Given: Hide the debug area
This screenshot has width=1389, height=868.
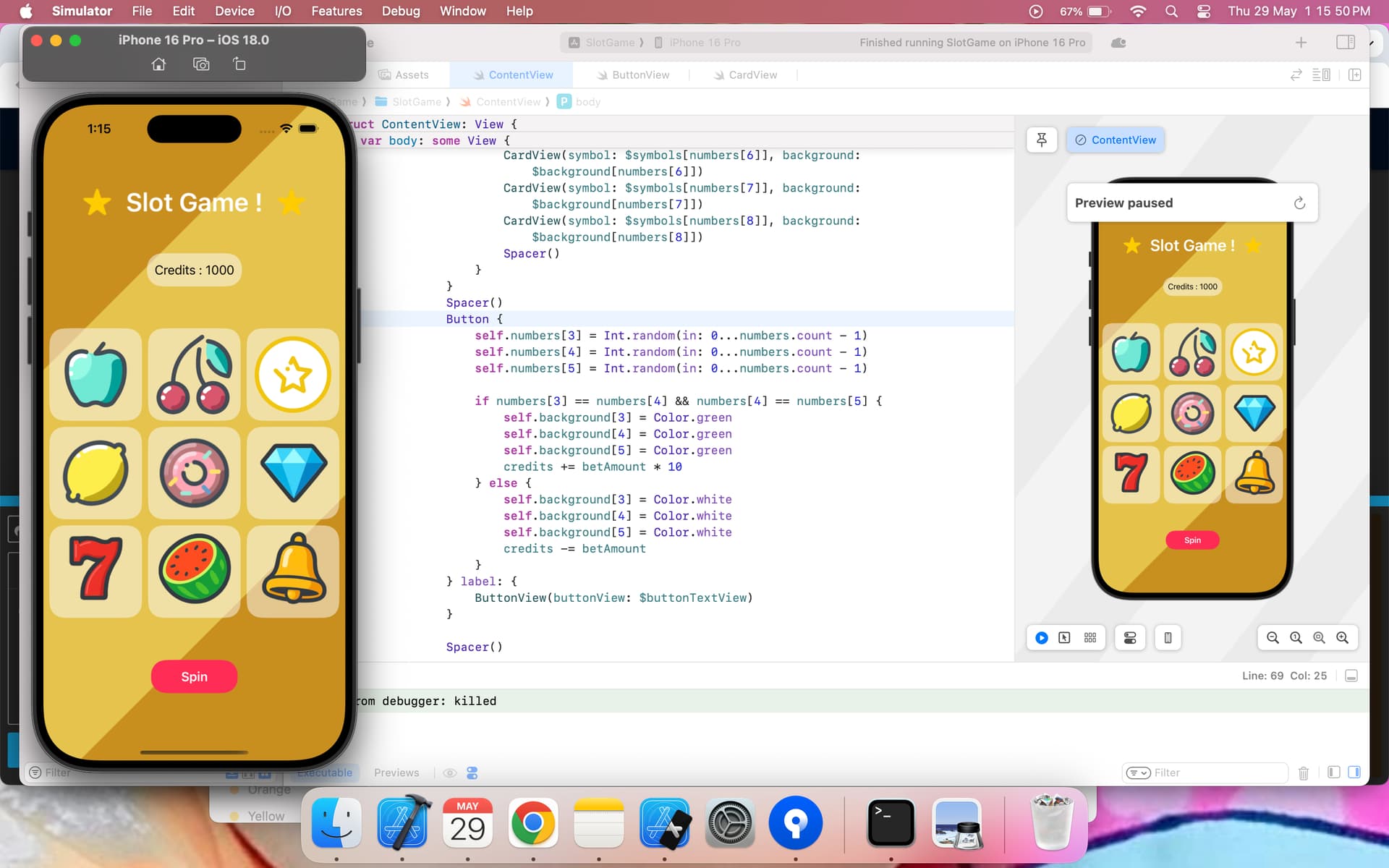Looking at the screenshot, I should coord(1351,676).
